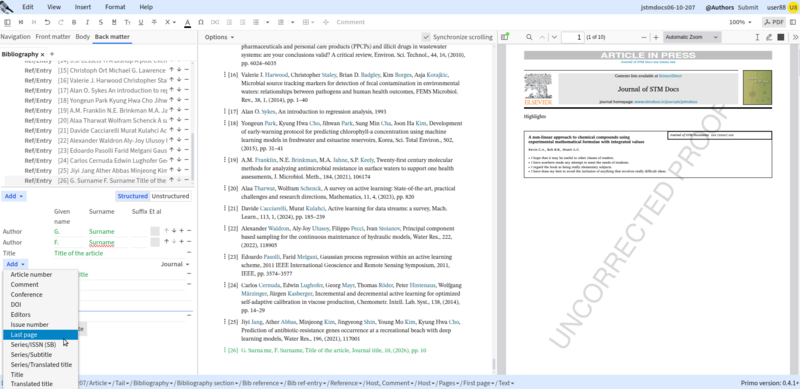
Task: Apply italic formatting with the I icon
Action: [87, 22]
